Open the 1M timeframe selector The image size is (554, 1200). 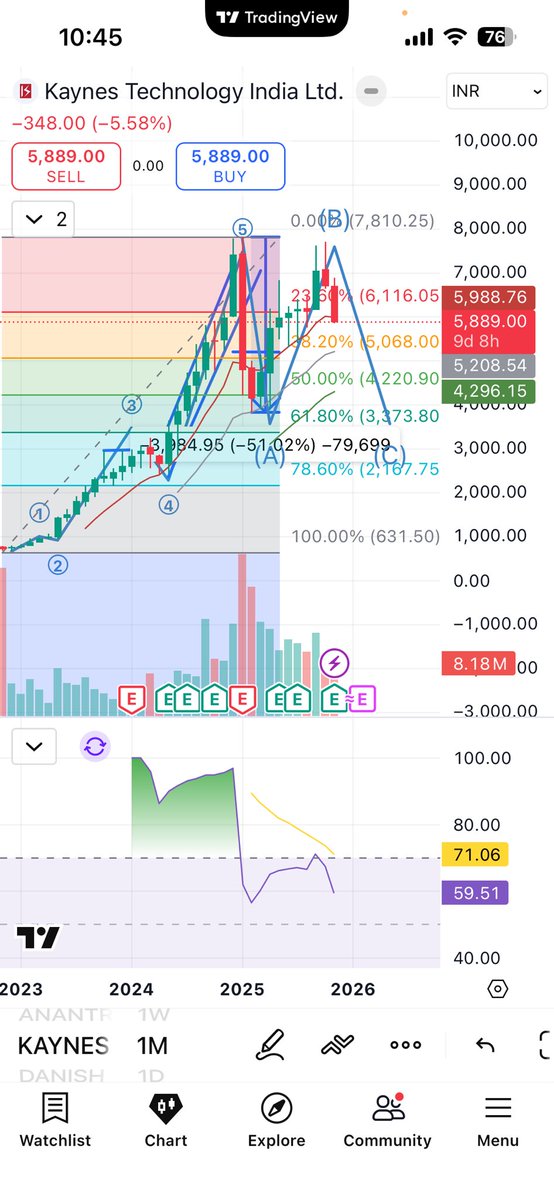coord(152,1046)
